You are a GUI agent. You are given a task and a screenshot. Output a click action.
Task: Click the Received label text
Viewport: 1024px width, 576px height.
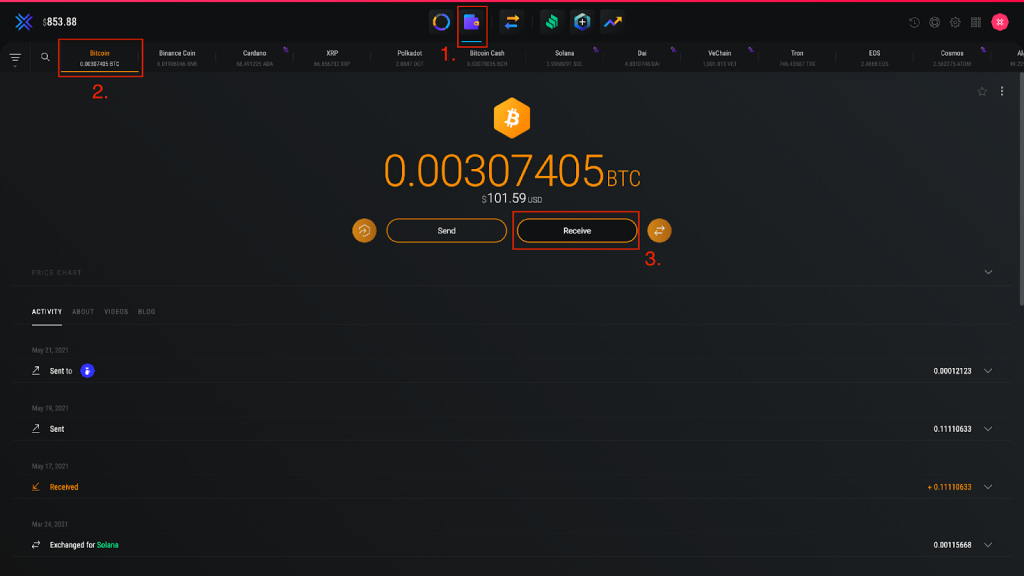(64, 487)
